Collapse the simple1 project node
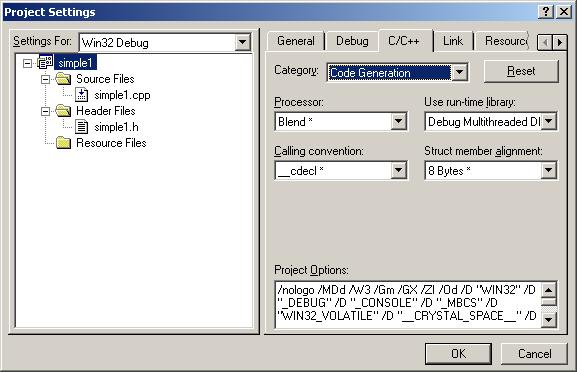The image size is (577, 372). tap(27, 63)
